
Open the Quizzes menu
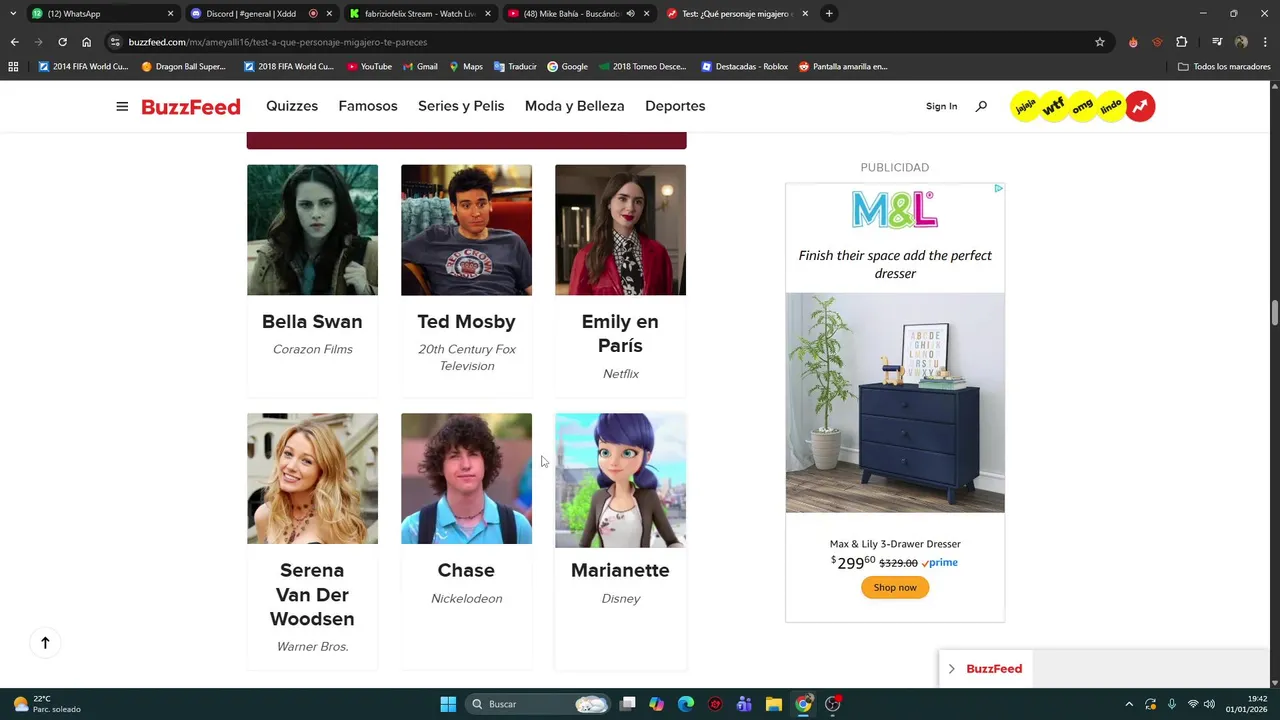(292, 106)
